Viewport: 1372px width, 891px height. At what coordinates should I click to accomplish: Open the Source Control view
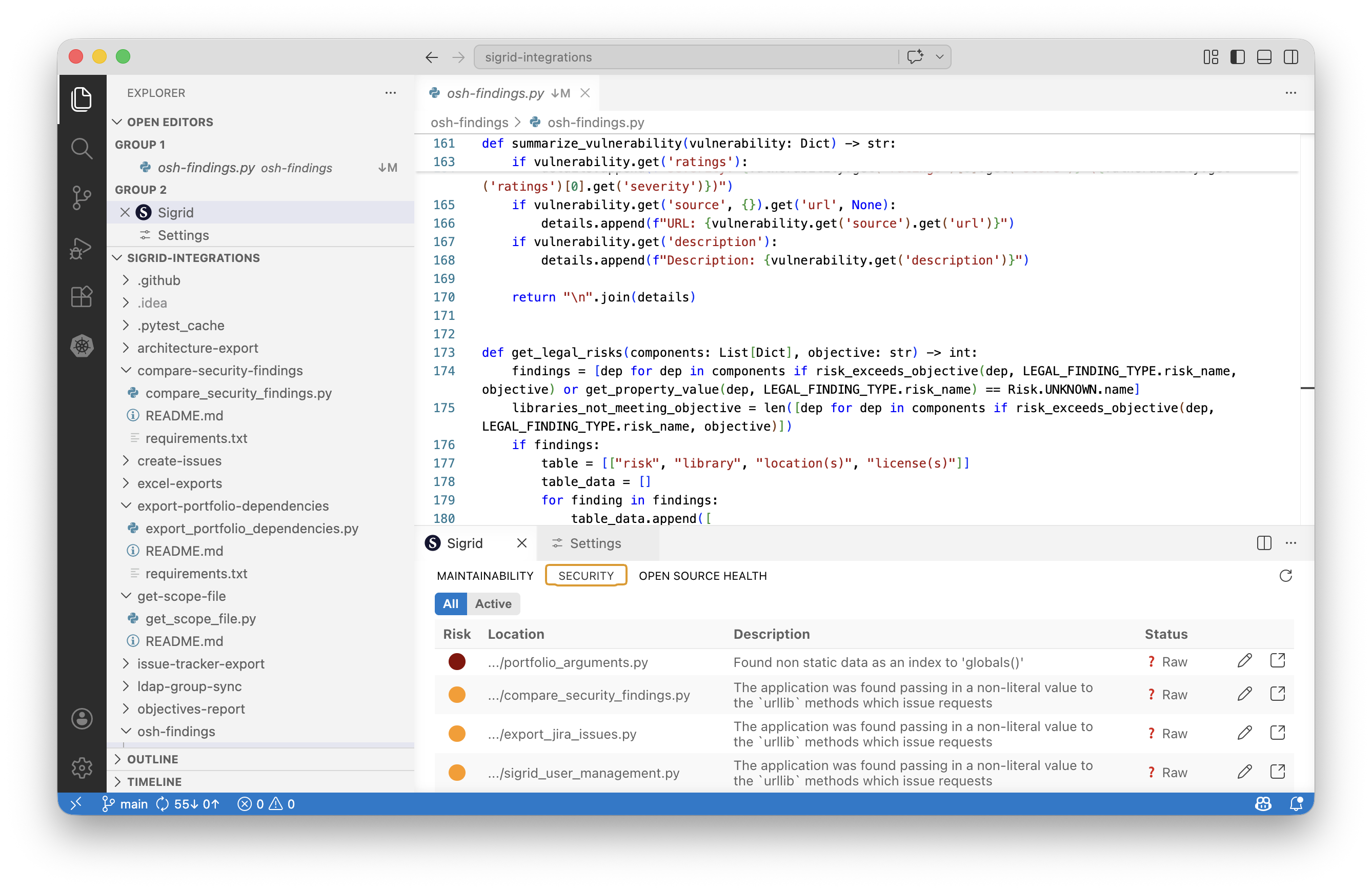(x=82, y=198)
